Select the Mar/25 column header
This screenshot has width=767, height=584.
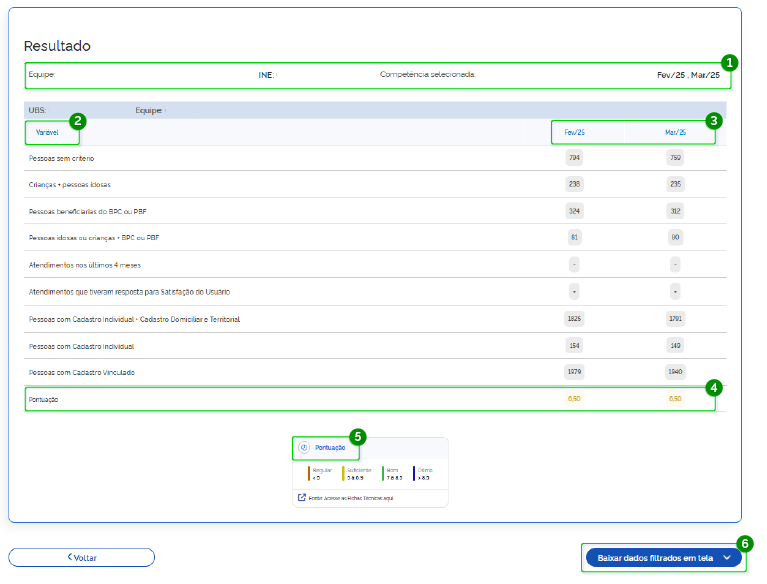coord(675,132)
